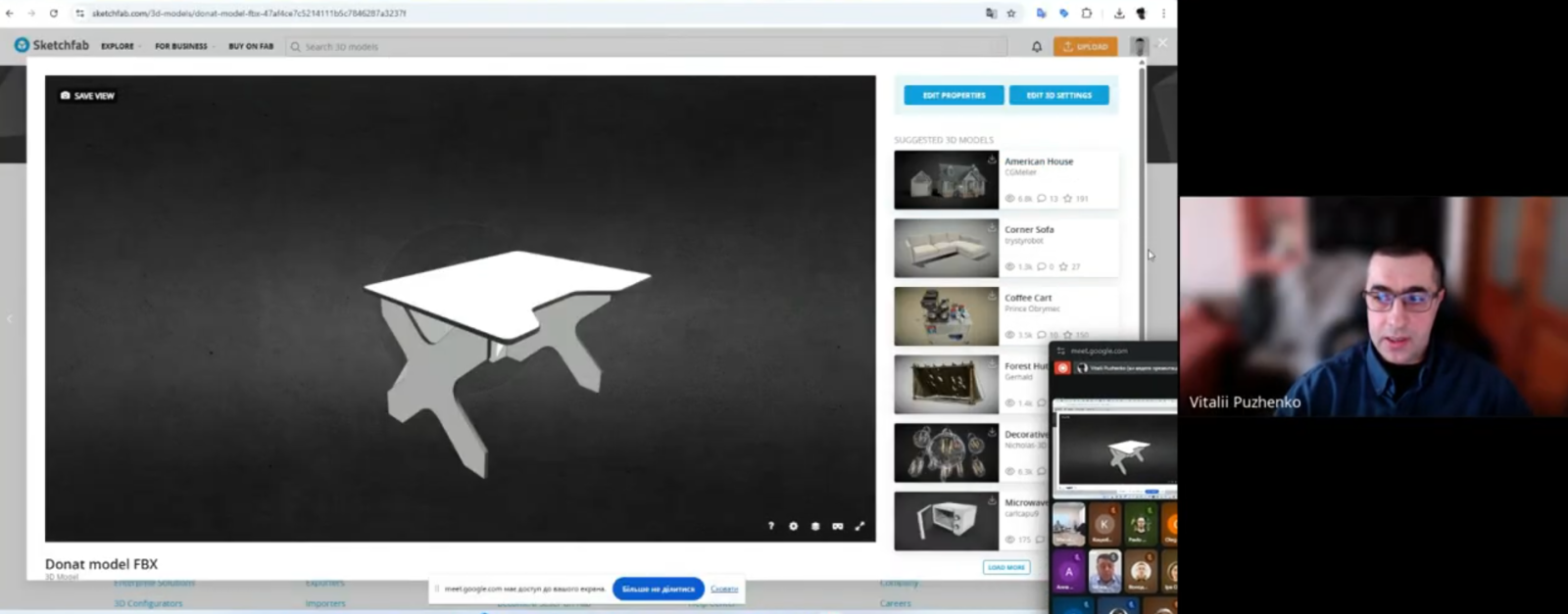Open viewer settings gear icon
Image resolution: width=1568 pixels, height=614 pixels.
coord(794,526)
